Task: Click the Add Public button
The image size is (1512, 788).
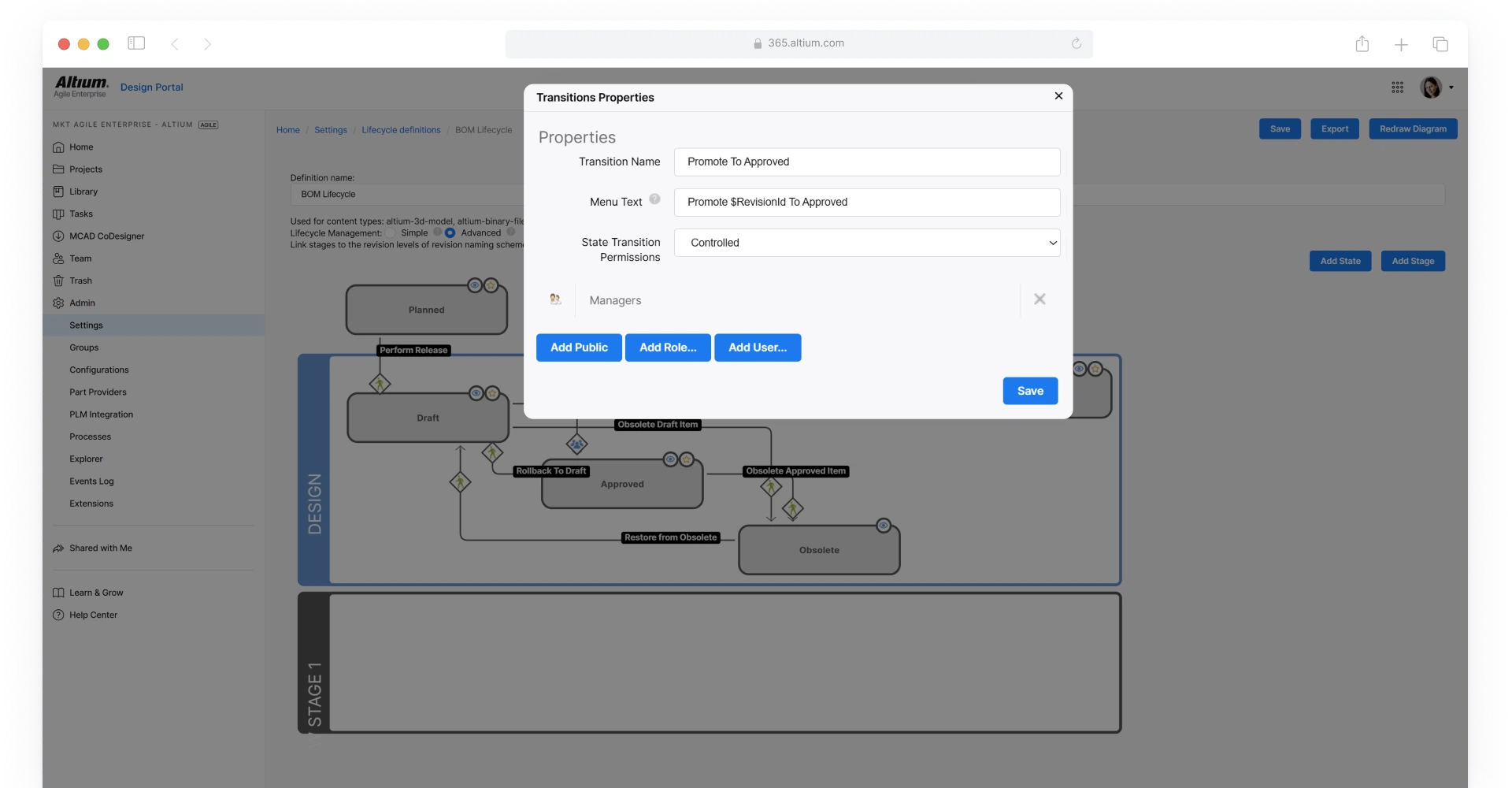Action: (x=579, y=348)
